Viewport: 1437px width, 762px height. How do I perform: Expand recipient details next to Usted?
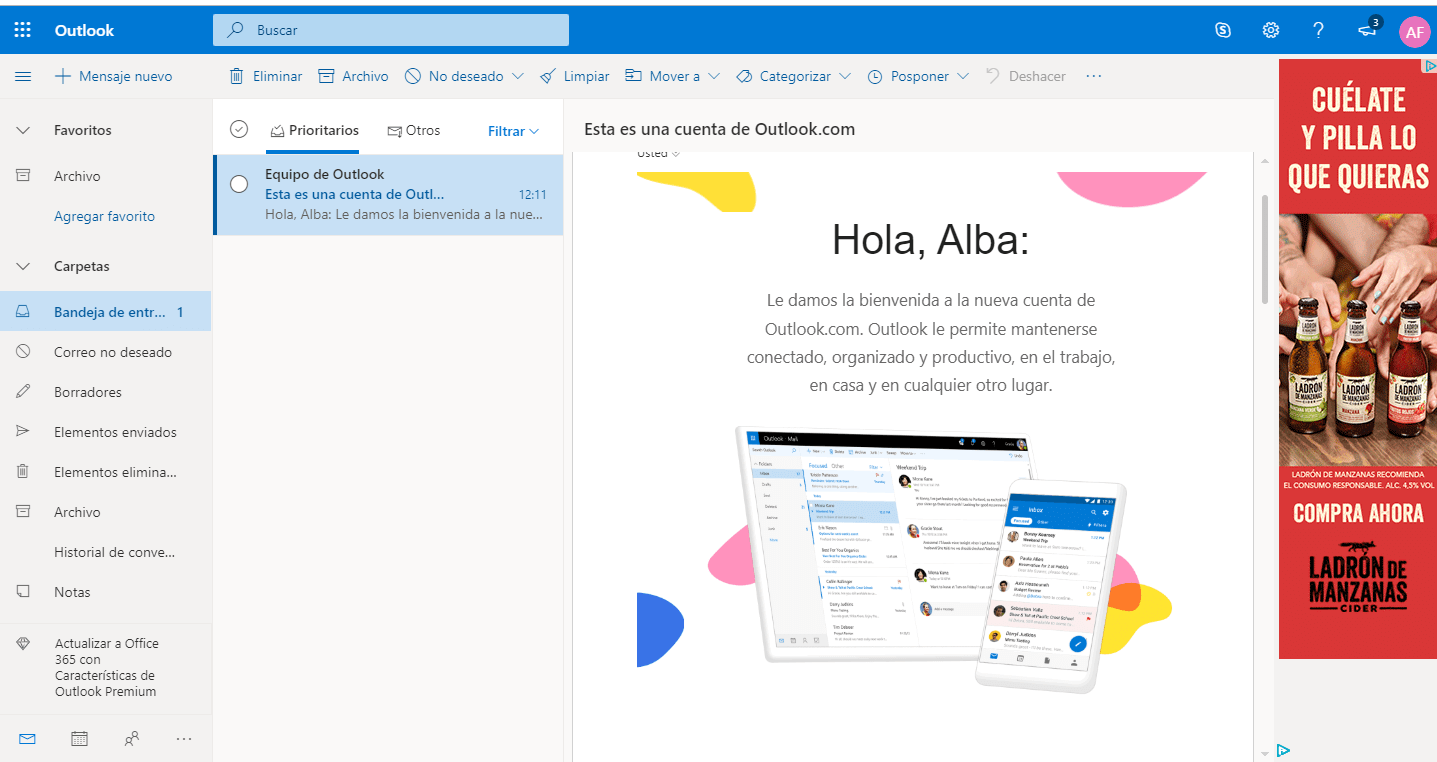676,154
